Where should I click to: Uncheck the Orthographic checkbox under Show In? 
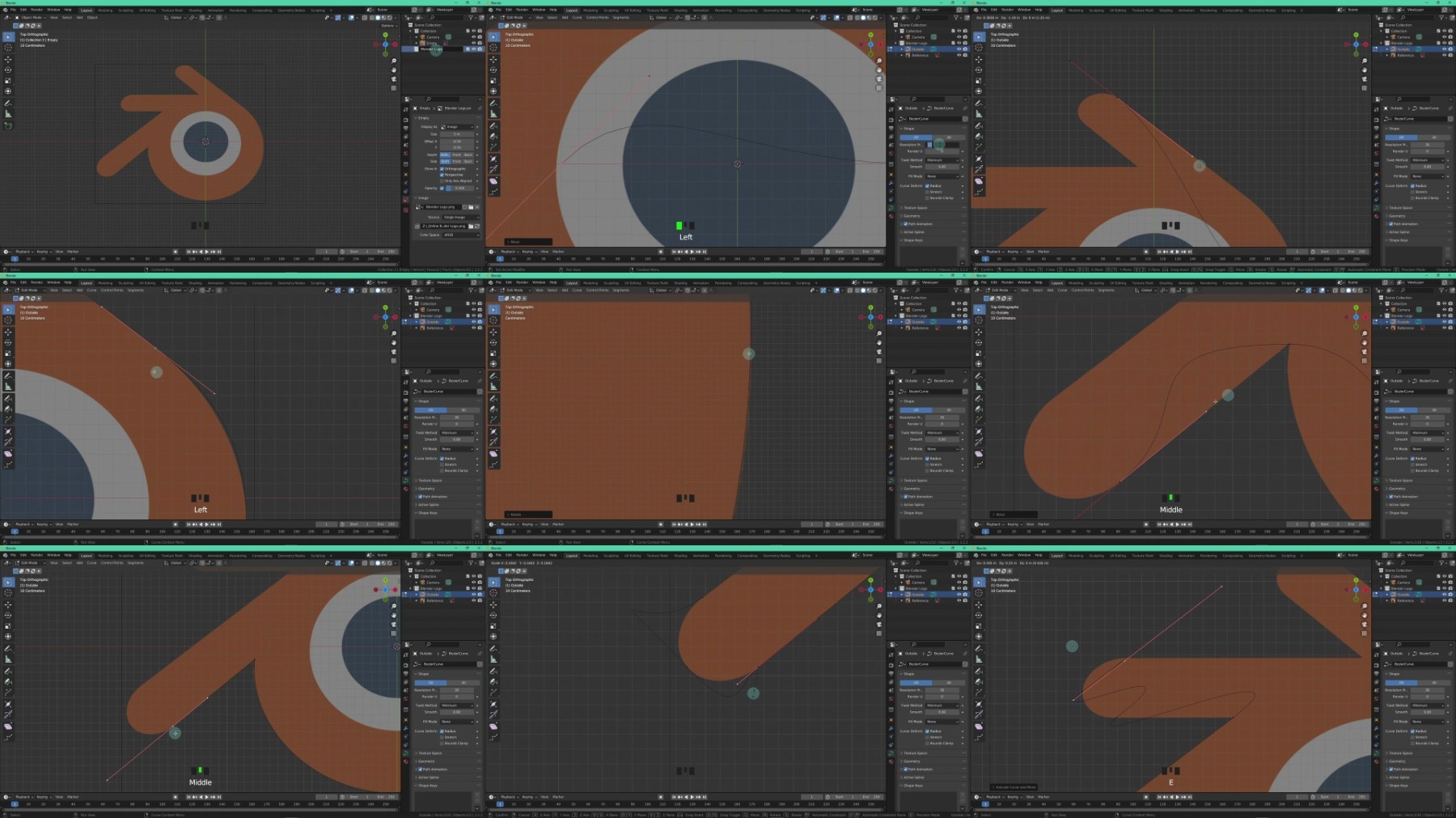pyautogui.click(x=442, y=168)
